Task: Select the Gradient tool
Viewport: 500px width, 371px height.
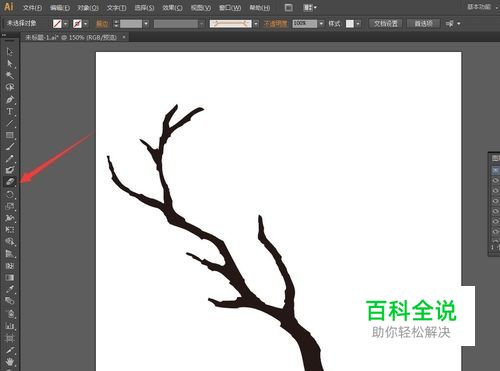Action: 10,277
